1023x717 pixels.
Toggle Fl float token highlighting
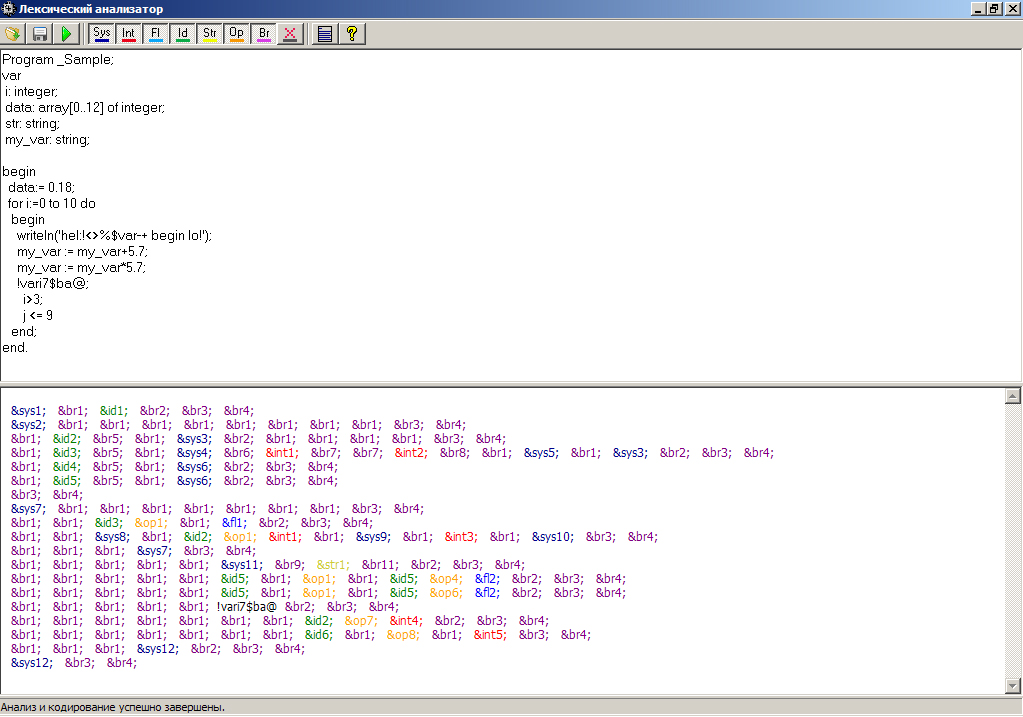155,34
